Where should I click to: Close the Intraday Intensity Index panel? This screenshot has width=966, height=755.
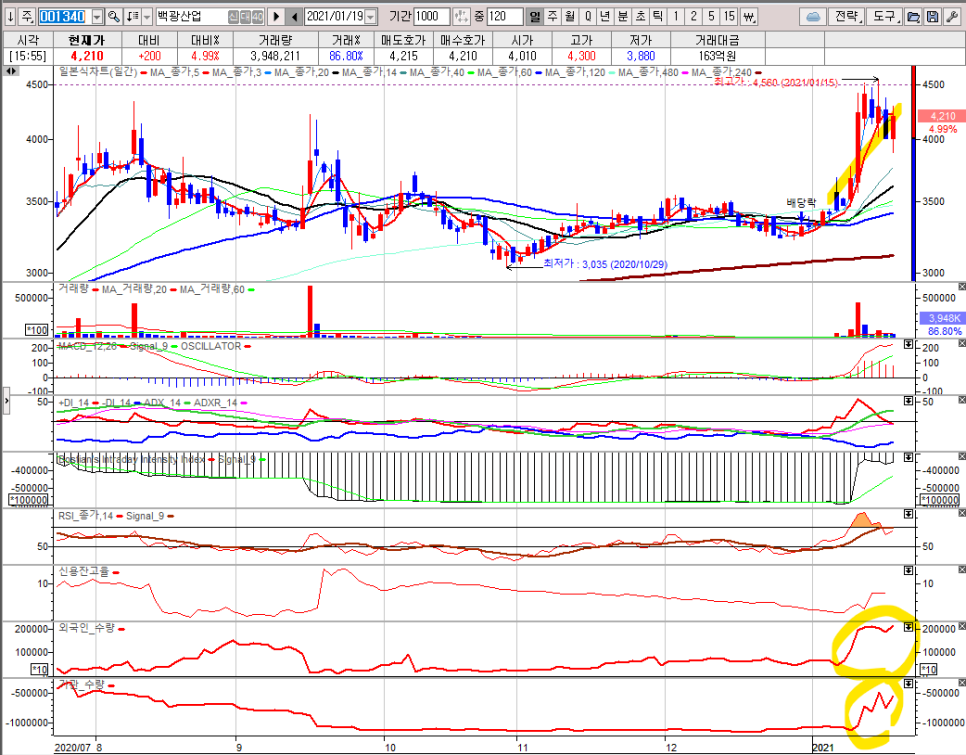(962, 457)
